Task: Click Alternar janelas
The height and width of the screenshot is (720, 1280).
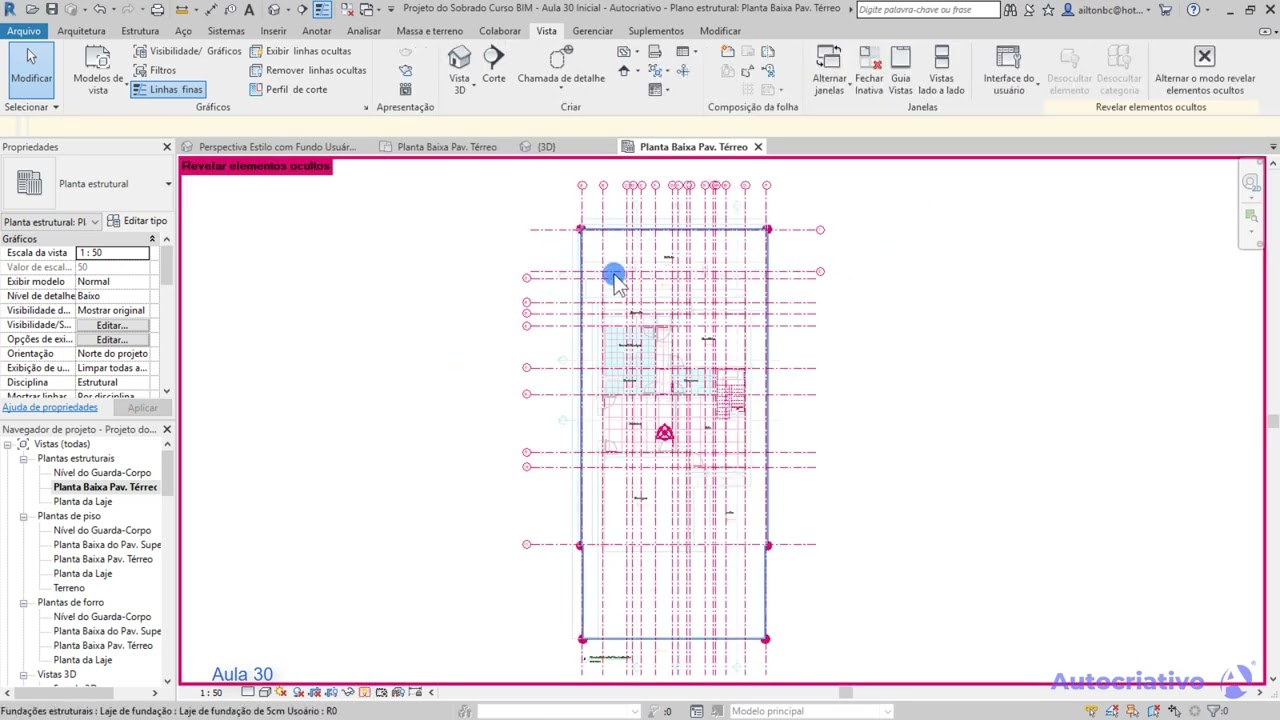Action: [x=829, y=70]
